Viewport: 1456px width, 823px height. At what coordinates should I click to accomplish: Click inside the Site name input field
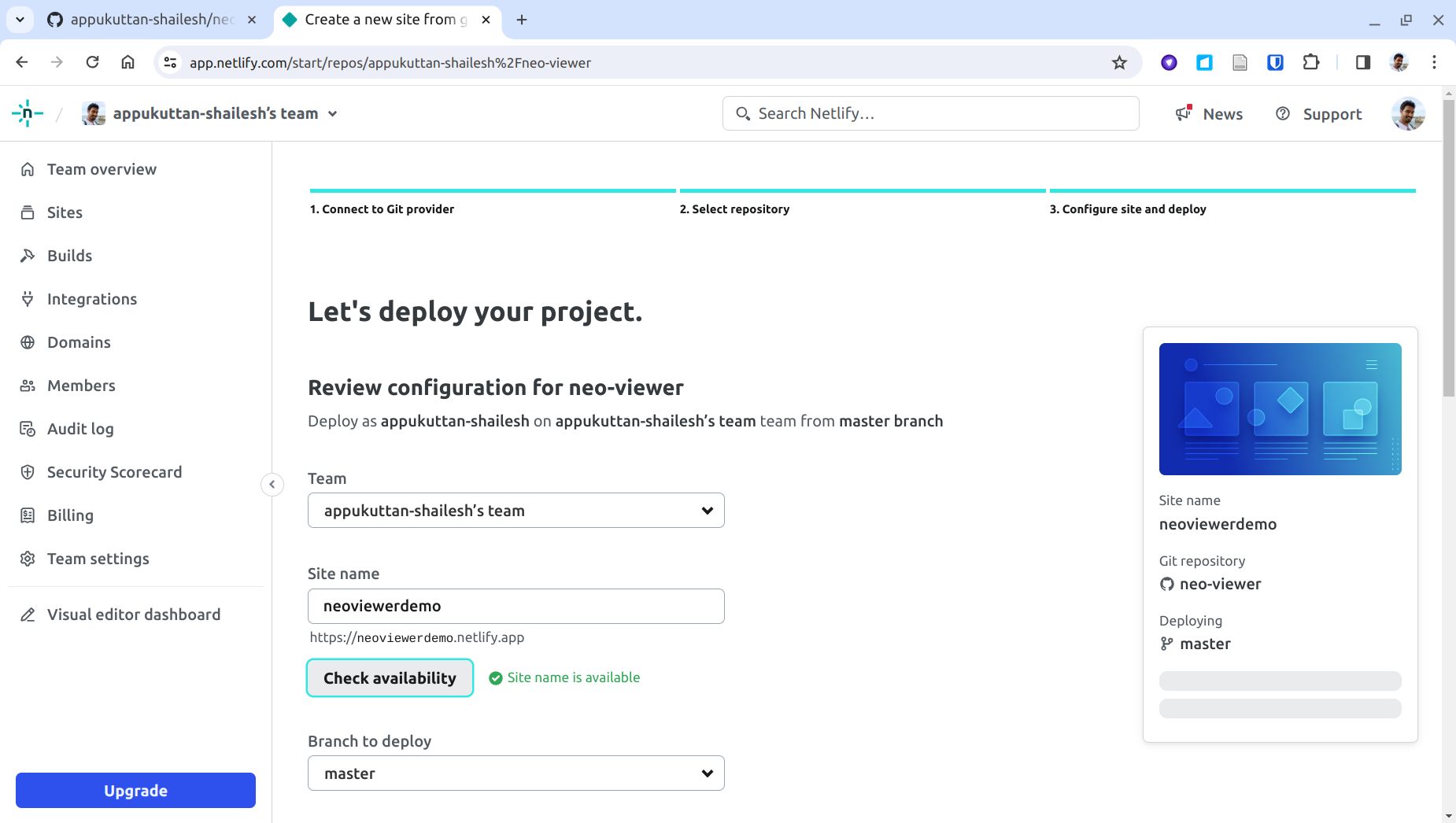click(516, 606)
